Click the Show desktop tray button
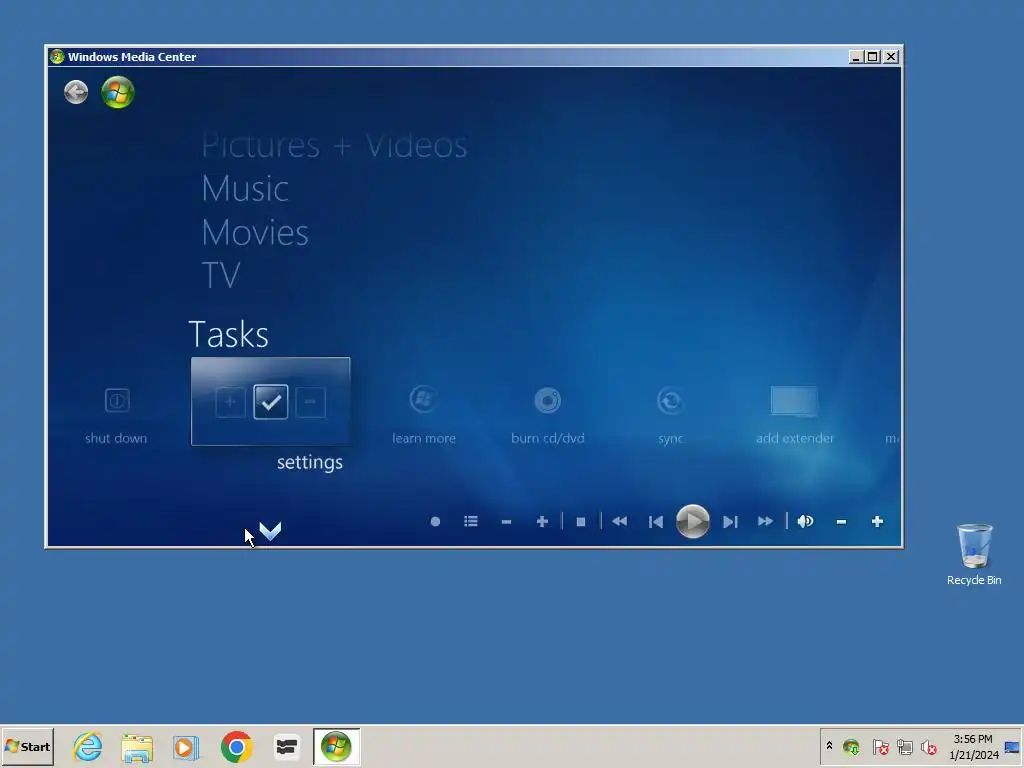This screenshot has height=768, width=1024. click(1013, 747)
